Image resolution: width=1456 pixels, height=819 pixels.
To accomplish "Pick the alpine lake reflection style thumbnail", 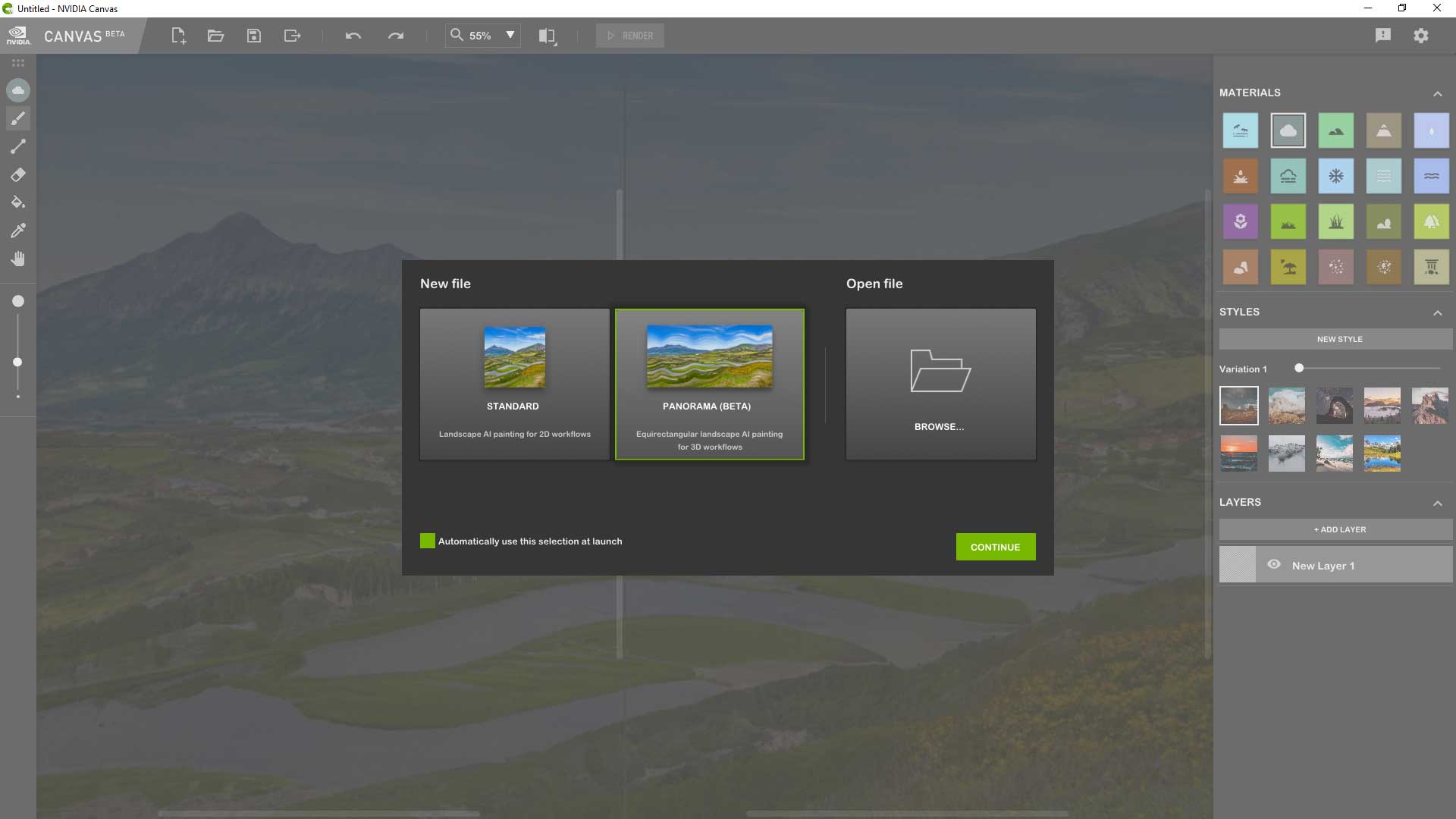I will point(1382,453).
